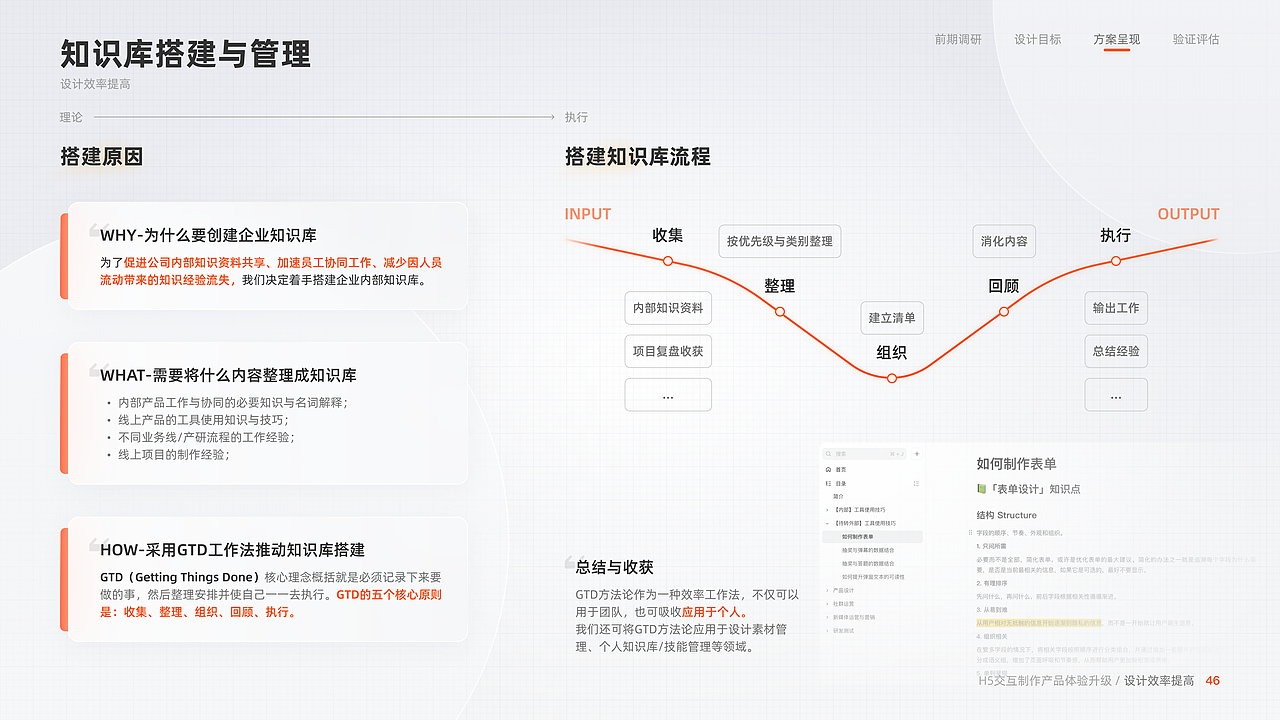Click the home icon next to 首页
The width and height of the screenshot is (1280, 720).
pos(828,469)
